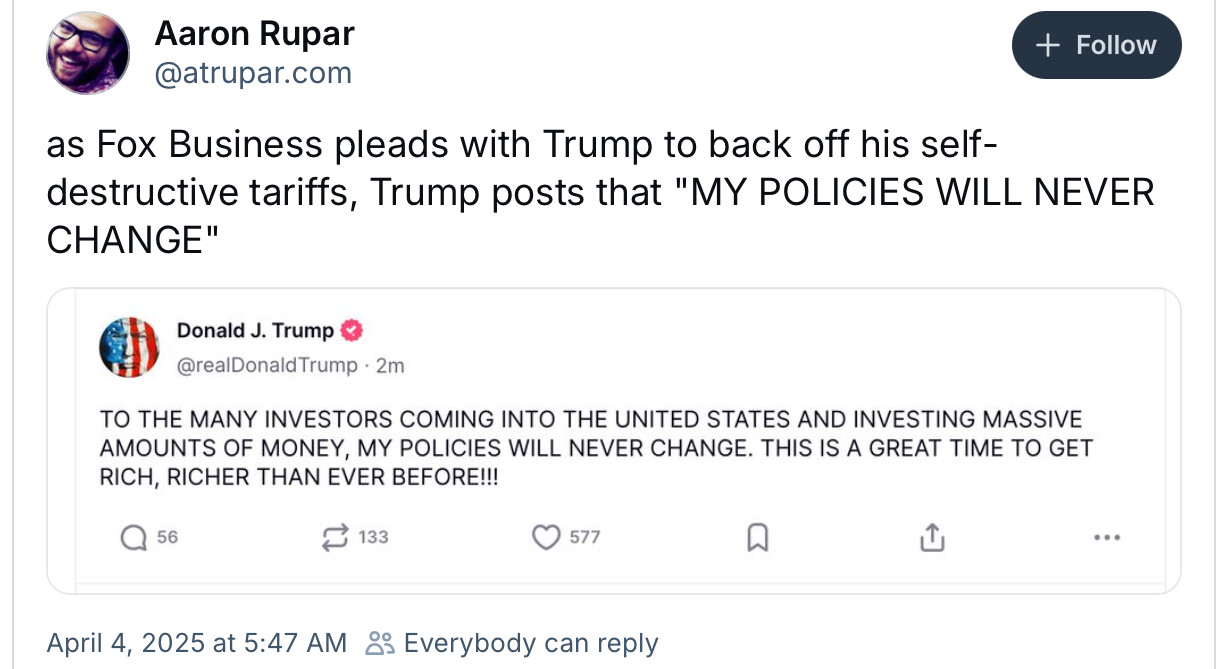This screenshot has height=669, width=1226.
Task: Like the embedded post via heart icon
Action: [545, 538]
